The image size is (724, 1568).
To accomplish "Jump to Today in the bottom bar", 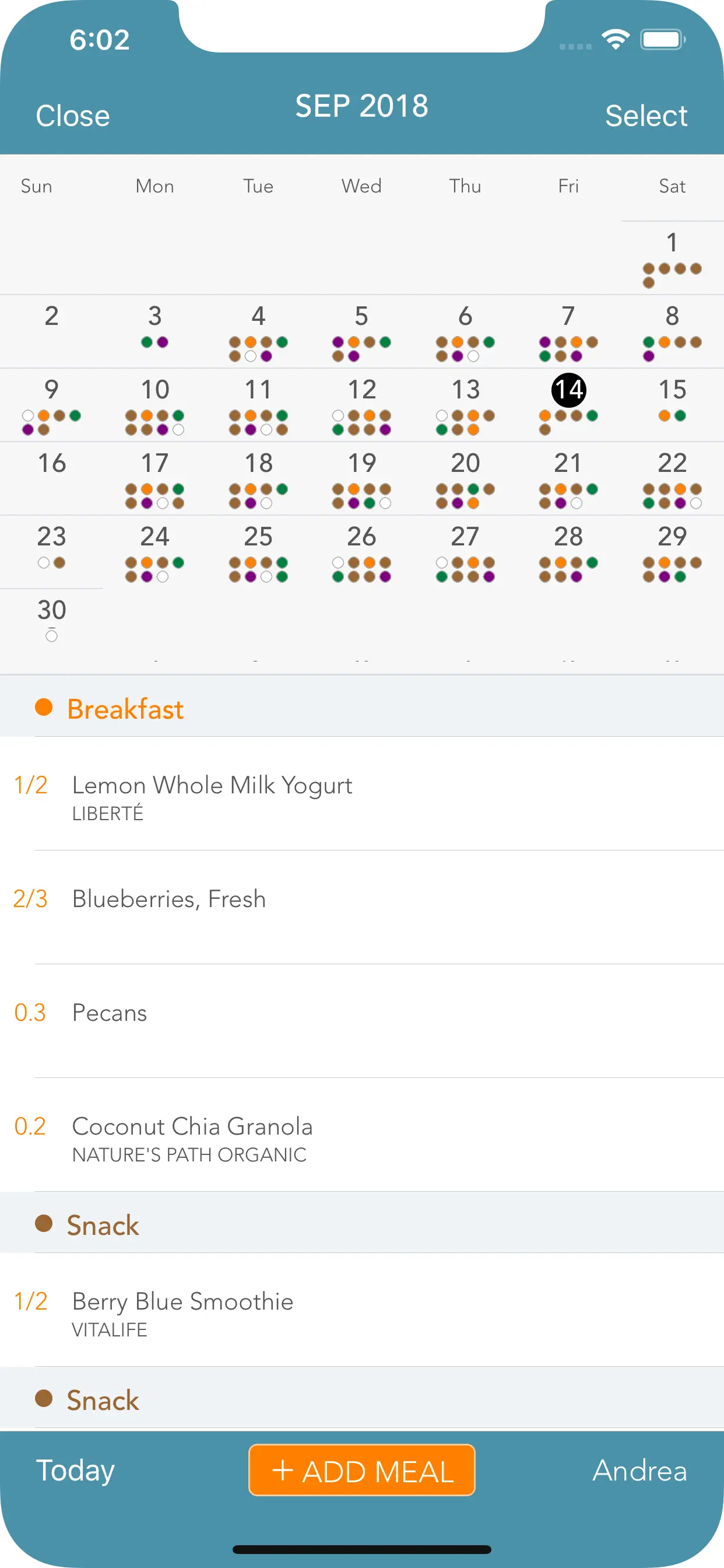I will pos(75,1471).
